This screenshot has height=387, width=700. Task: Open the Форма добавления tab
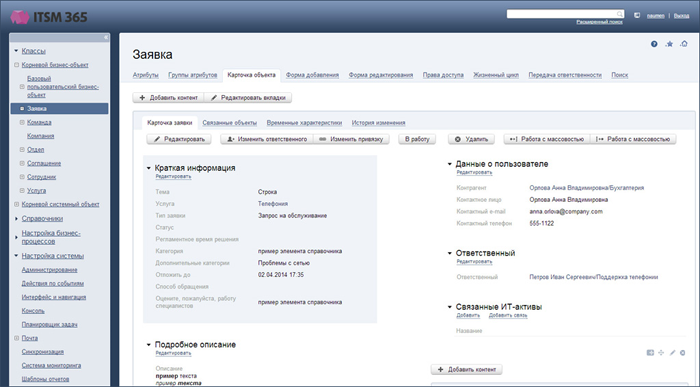pyautogui.click(x=312, y=75)
